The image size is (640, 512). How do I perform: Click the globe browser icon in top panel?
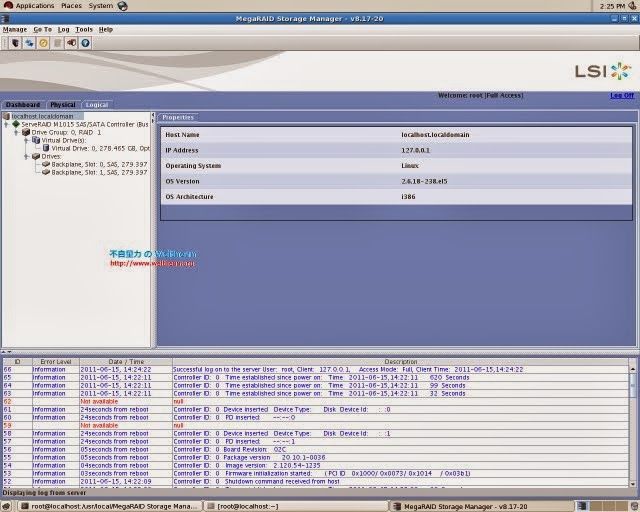pos(122,6)
